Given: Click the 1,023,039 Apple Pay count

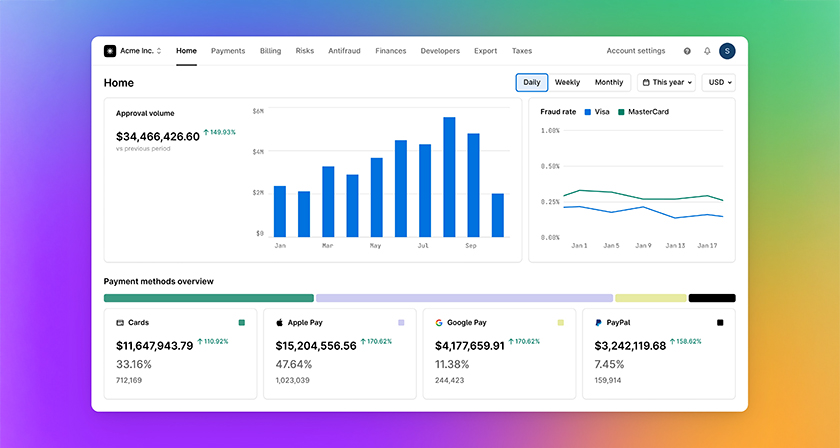Looking at the screenshot, I should click(x=292, y=380).
